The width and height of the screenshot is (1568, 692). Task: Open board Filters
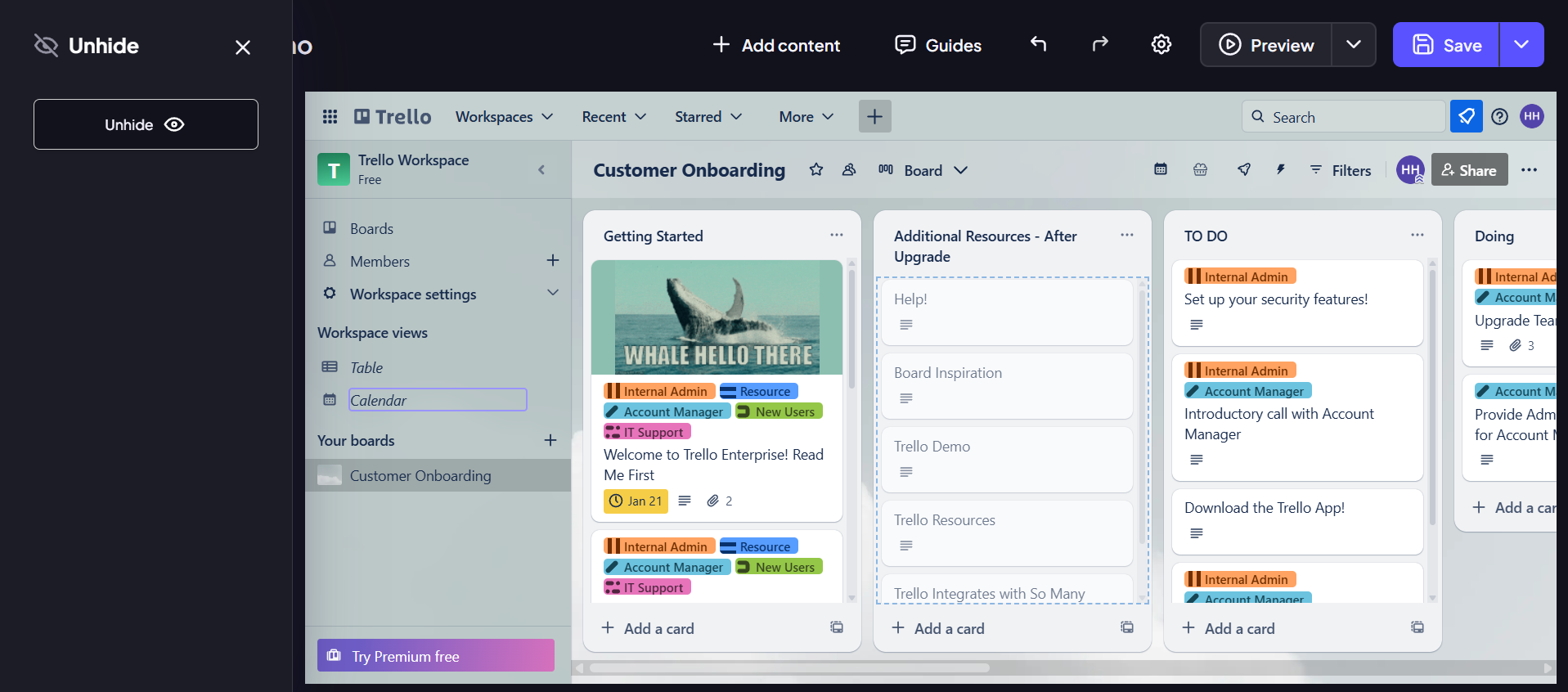pyautogui.click(x=1340, y=170)
